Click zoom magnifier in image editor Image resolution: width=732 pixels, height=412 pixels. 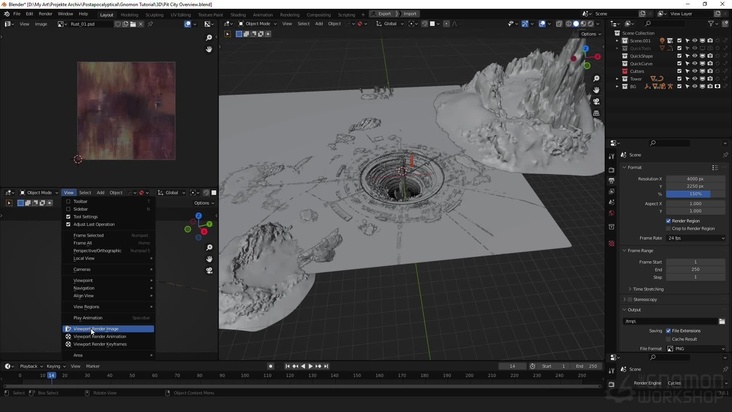209,38
